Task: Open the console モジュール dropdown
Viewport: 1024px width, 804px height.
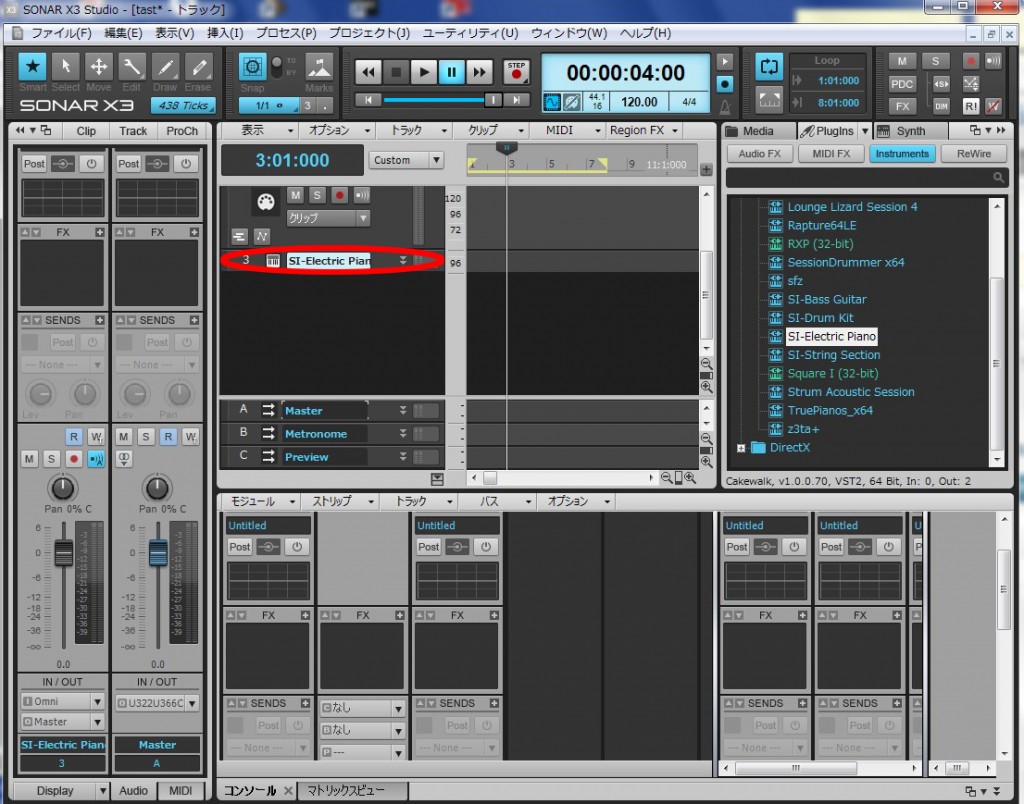Action: click(261, 501)
